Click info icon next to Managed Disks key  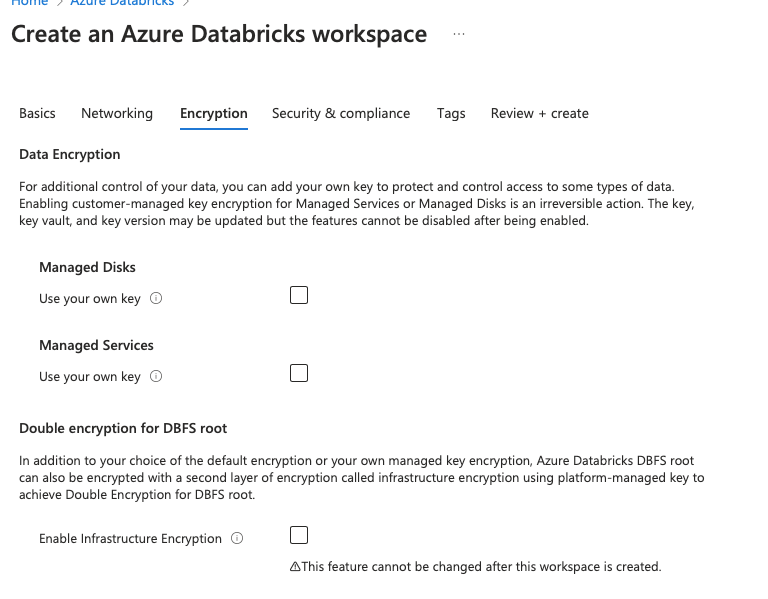click(156, 298)
